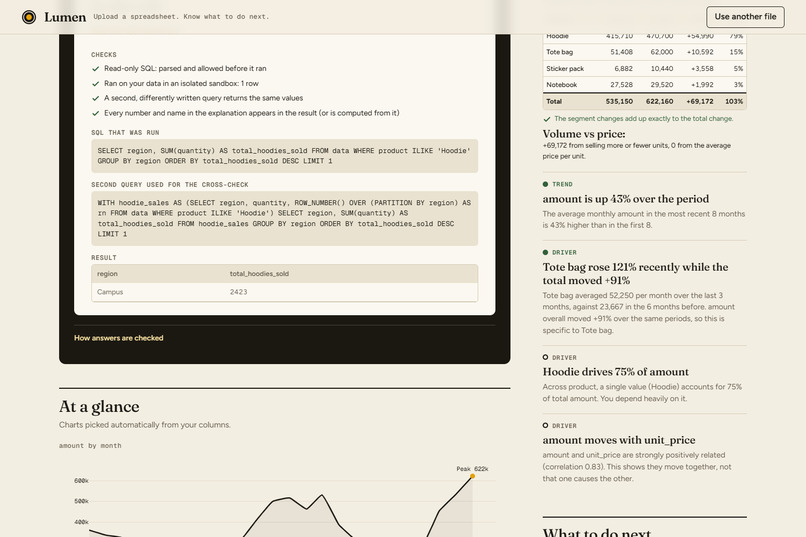
Task: Click the At a glance heading
Action: pyautogui.click(x=99, y=406)
